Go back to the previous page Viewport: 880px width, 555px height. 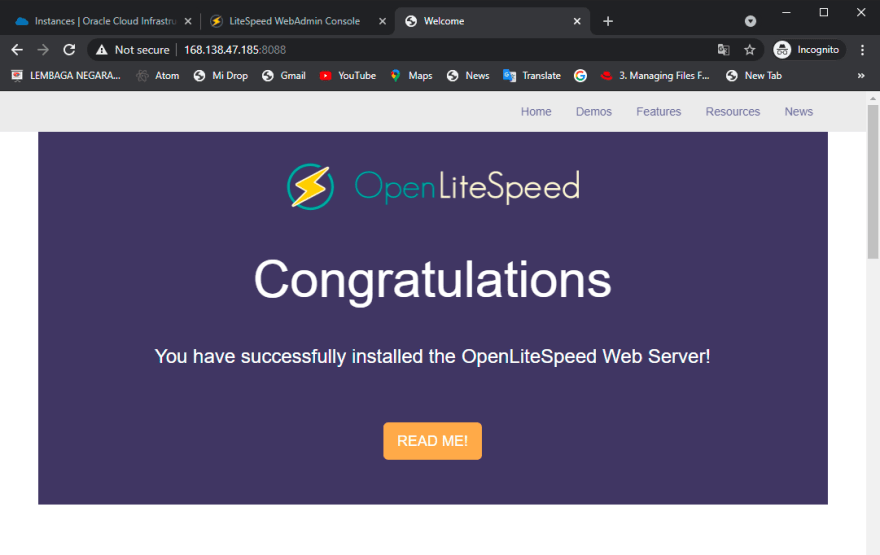(17, 50)
